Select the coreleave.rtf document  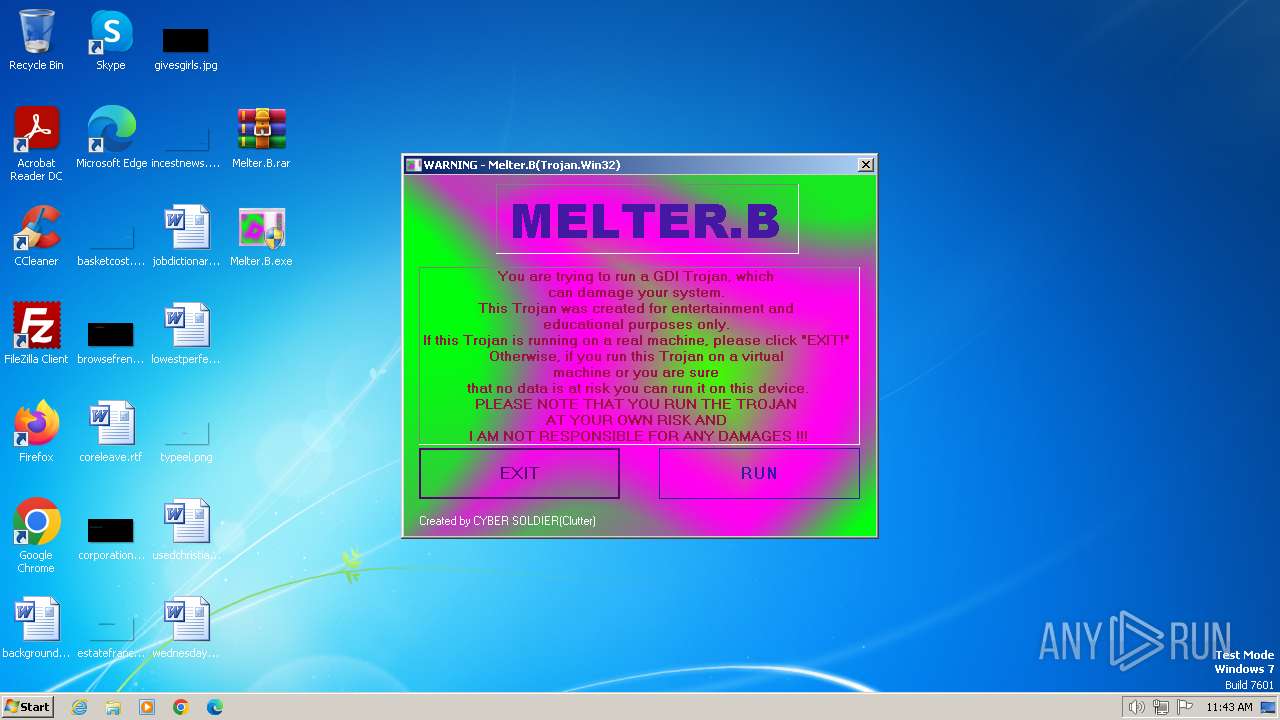[x=111, y=432]
